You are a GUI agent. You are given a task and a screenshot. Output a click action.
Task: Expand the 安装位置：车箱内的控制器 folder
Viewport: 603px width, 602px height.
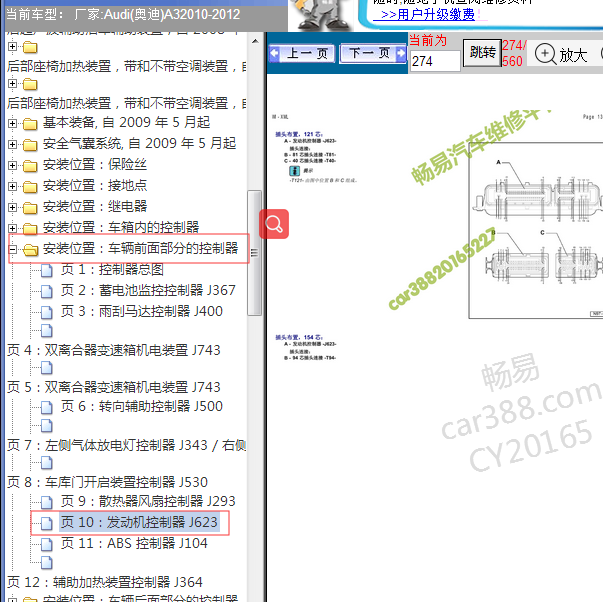[12, 228]
